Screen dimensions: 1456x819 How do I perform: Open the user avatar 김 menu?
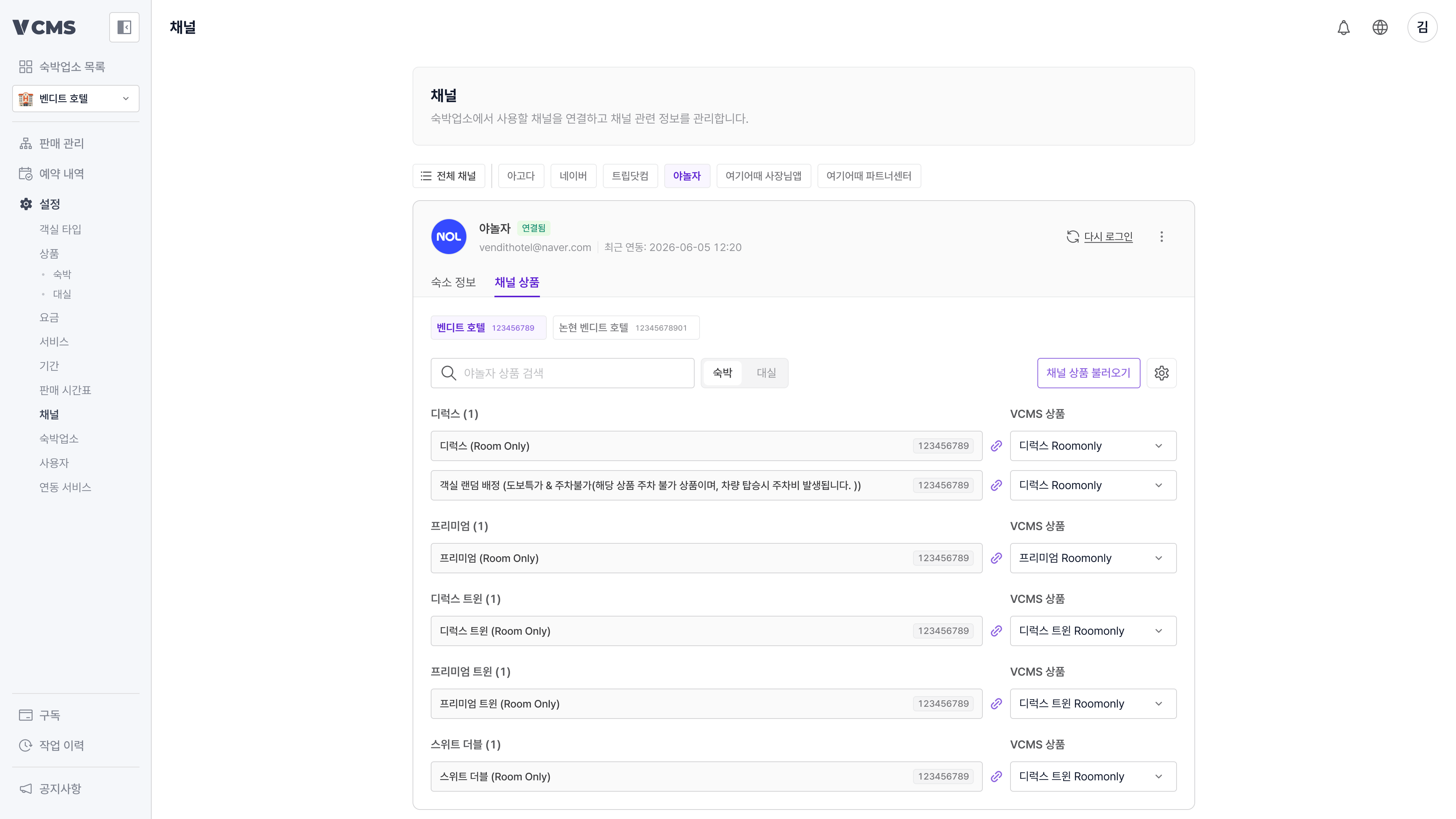pyautogui.click(x=1422, y=27)
